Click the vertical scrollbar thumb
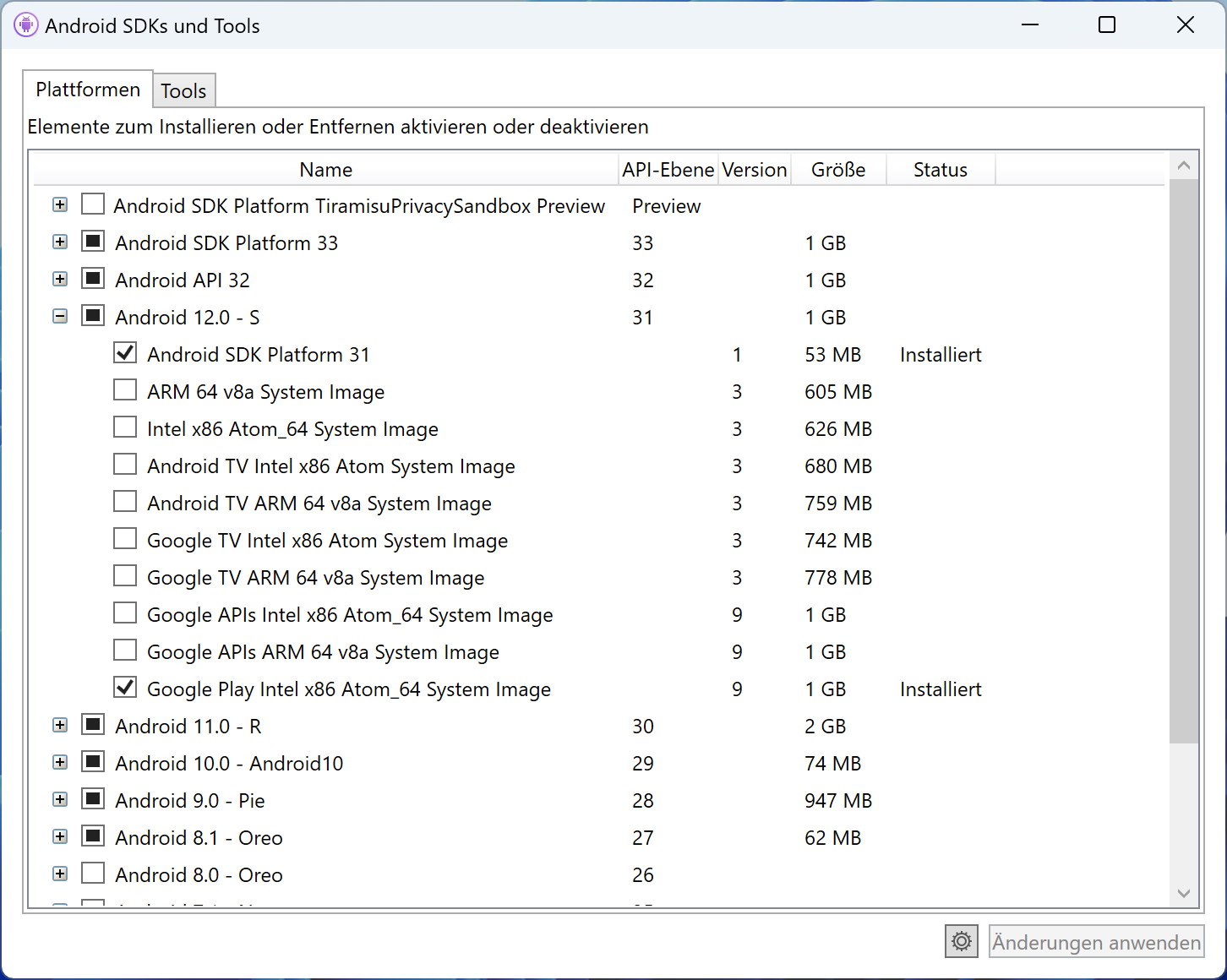Image resolution: width=1227 pixels, height=980 pixels. 1184,461
